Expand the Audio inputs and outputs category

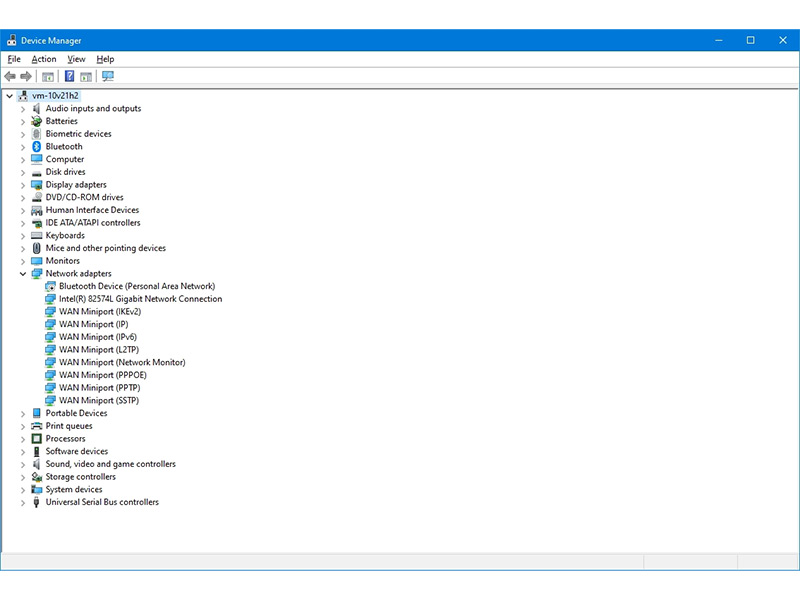(x=23, y=109)
